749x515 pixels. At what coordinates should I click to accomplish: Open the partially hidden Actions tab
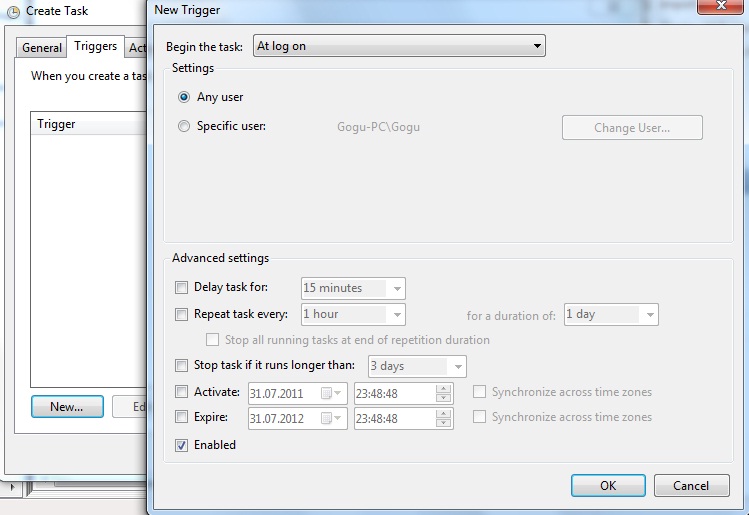pyautogui.click(x=137, y=48)
